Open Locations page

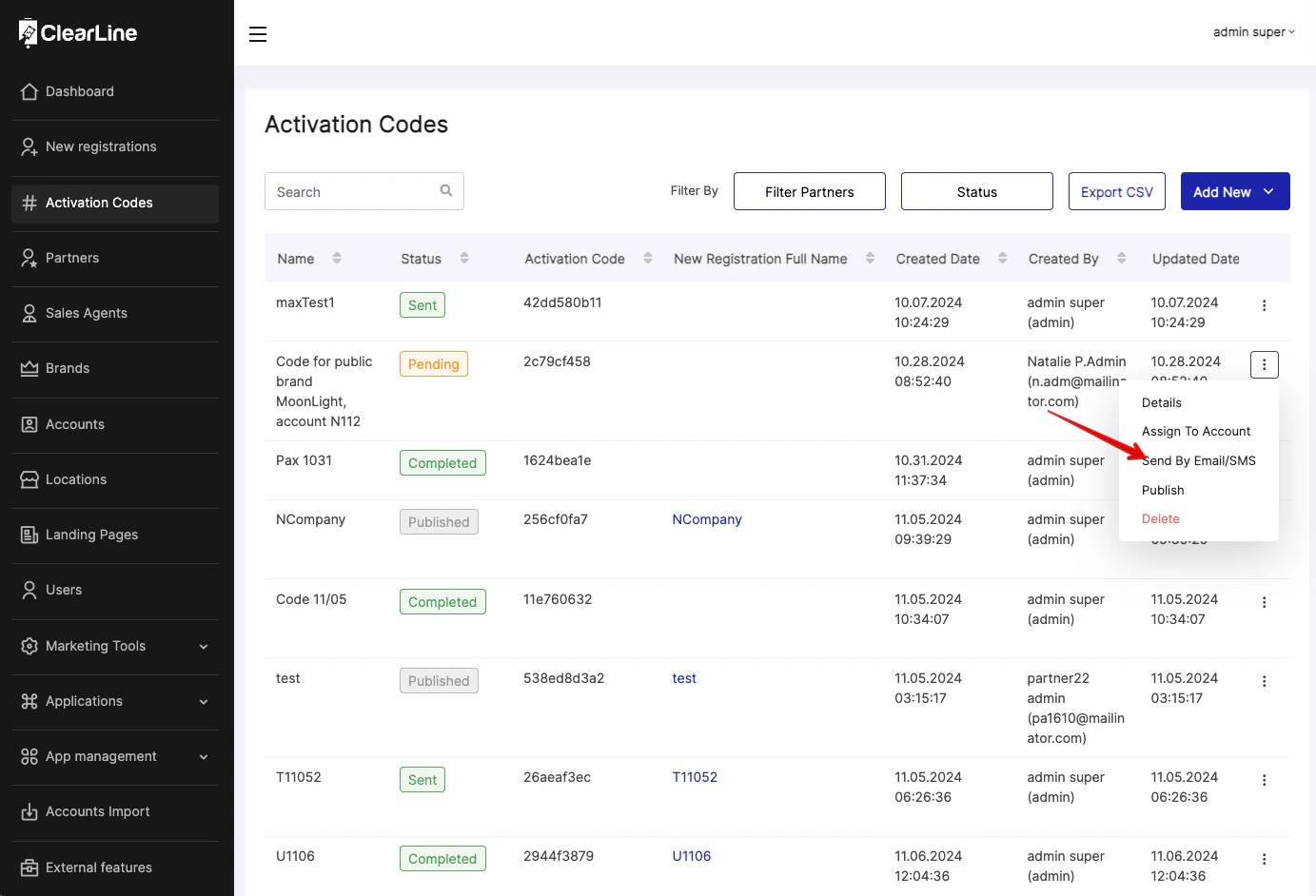tap(115, 479)
